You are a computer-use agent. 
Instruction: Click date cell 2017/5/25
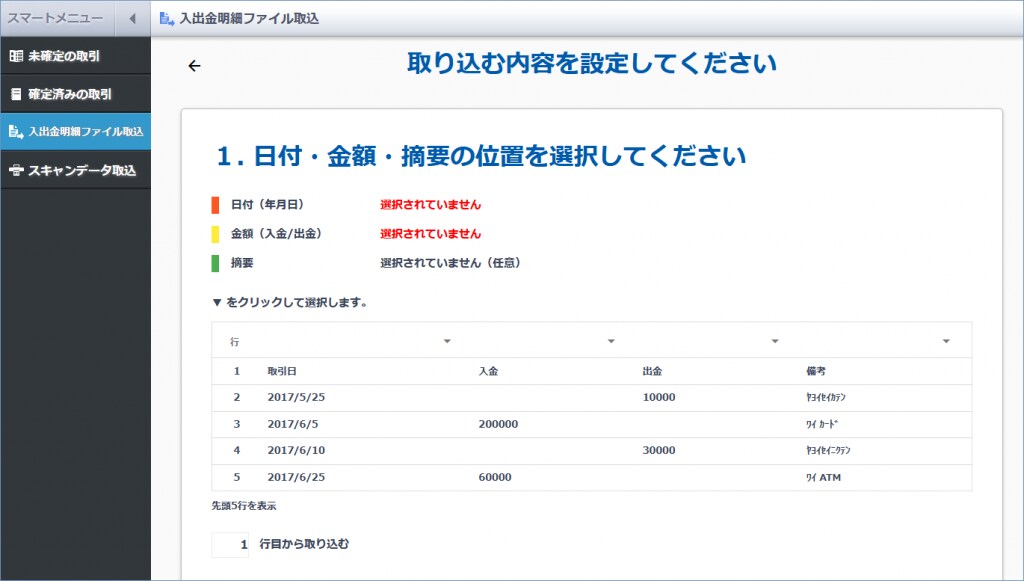(296, 397)
